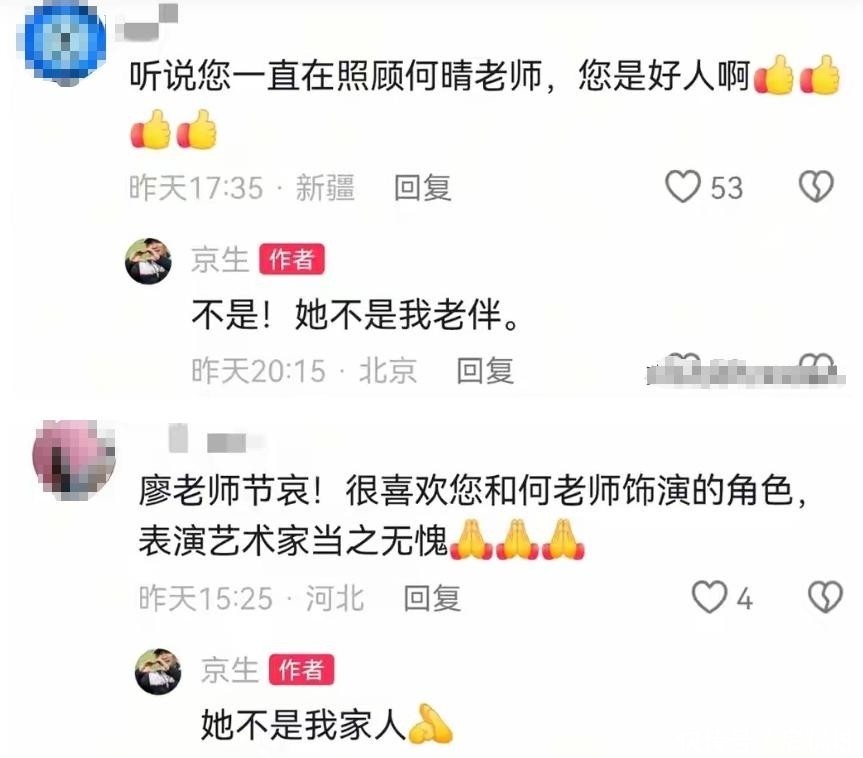Viewport: 863px width, 758px height.
Task: Tap the 53 like count number
Action: (727, 187)
